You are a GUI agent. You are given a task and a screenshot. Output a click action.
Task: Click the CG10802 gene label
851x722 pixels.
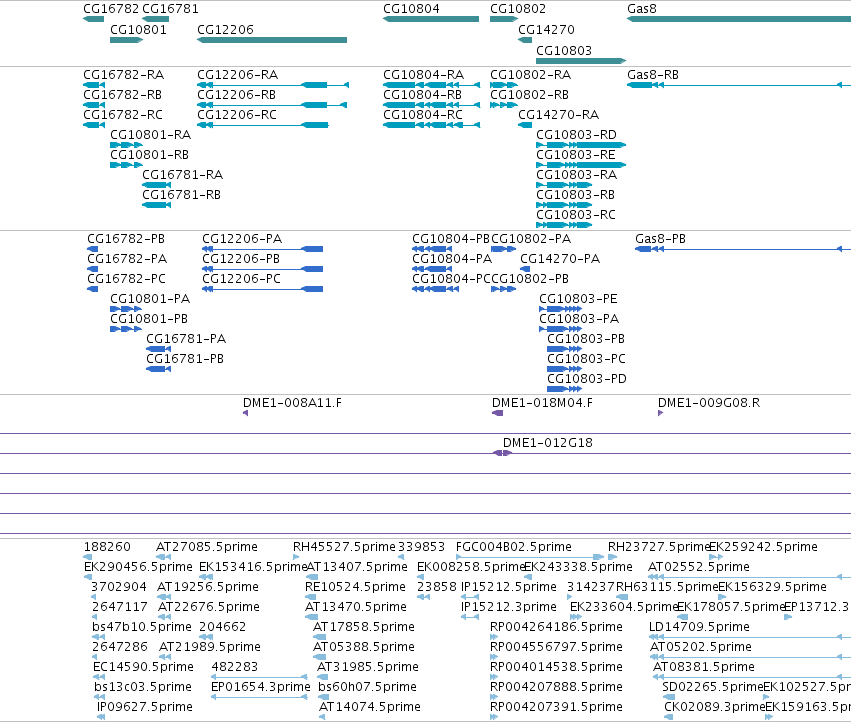518,9
